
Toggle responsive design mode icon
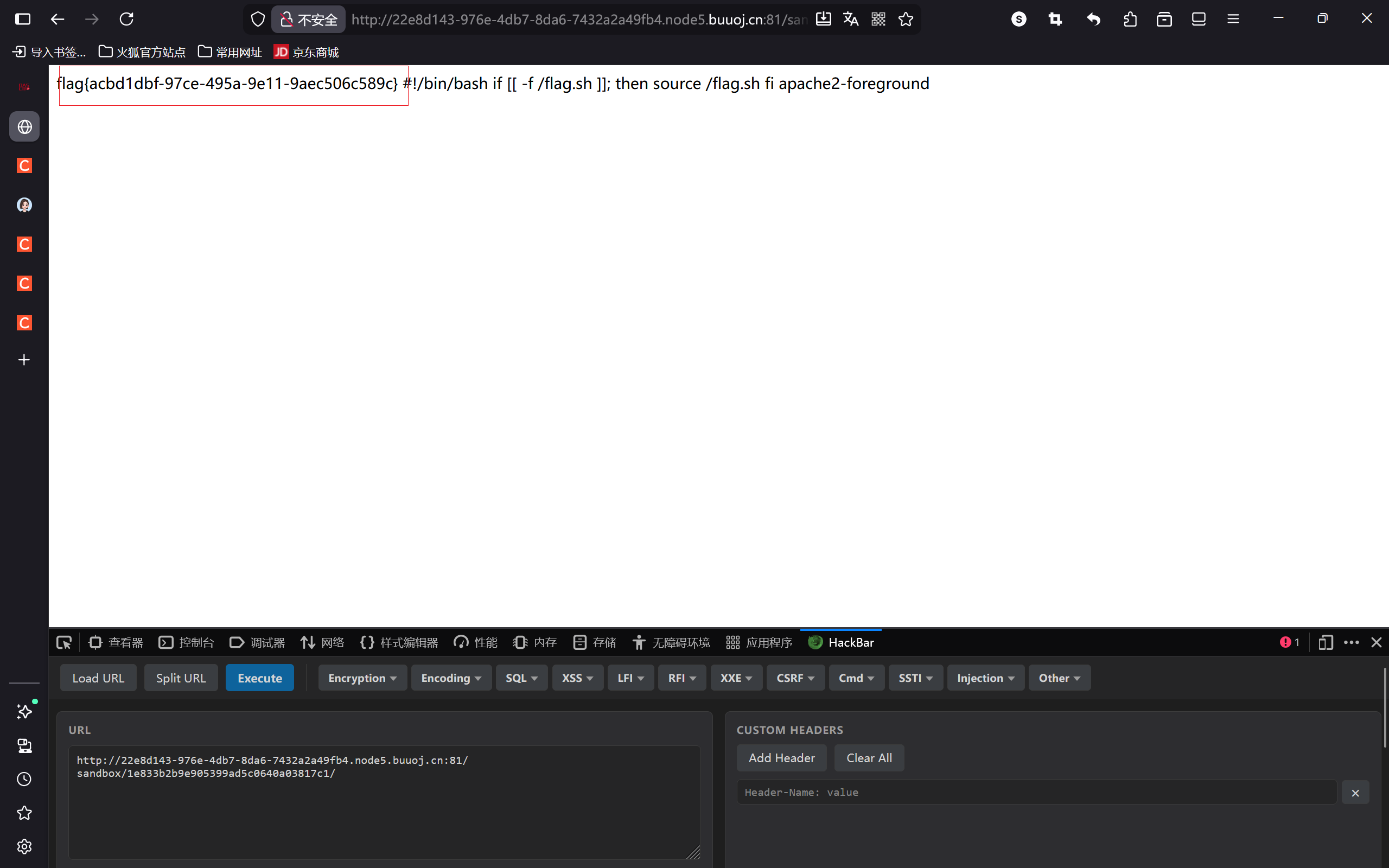(1326, 642)
